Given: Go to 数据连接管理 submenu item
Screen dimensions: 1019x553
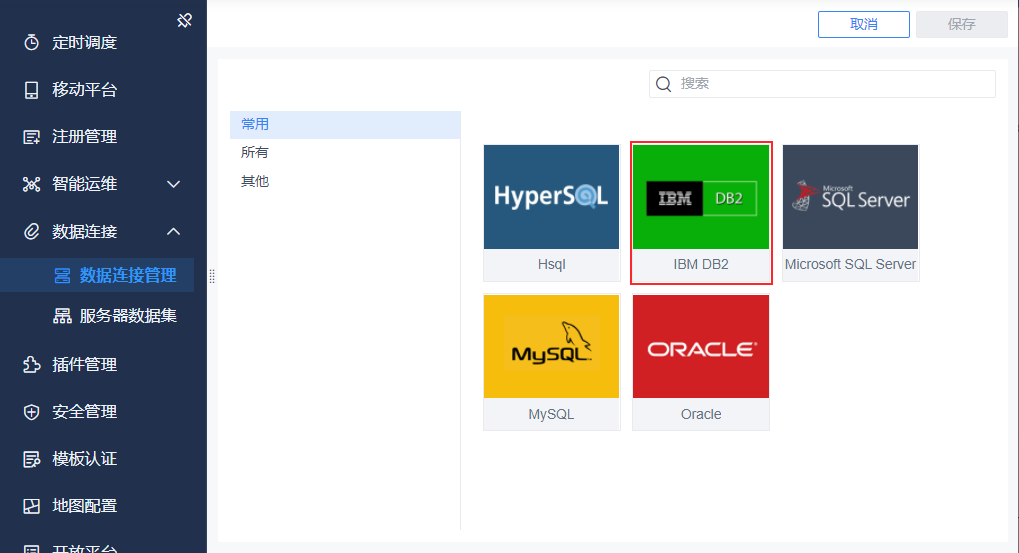Looking at the screenshot, I should (x=97, y=276).
